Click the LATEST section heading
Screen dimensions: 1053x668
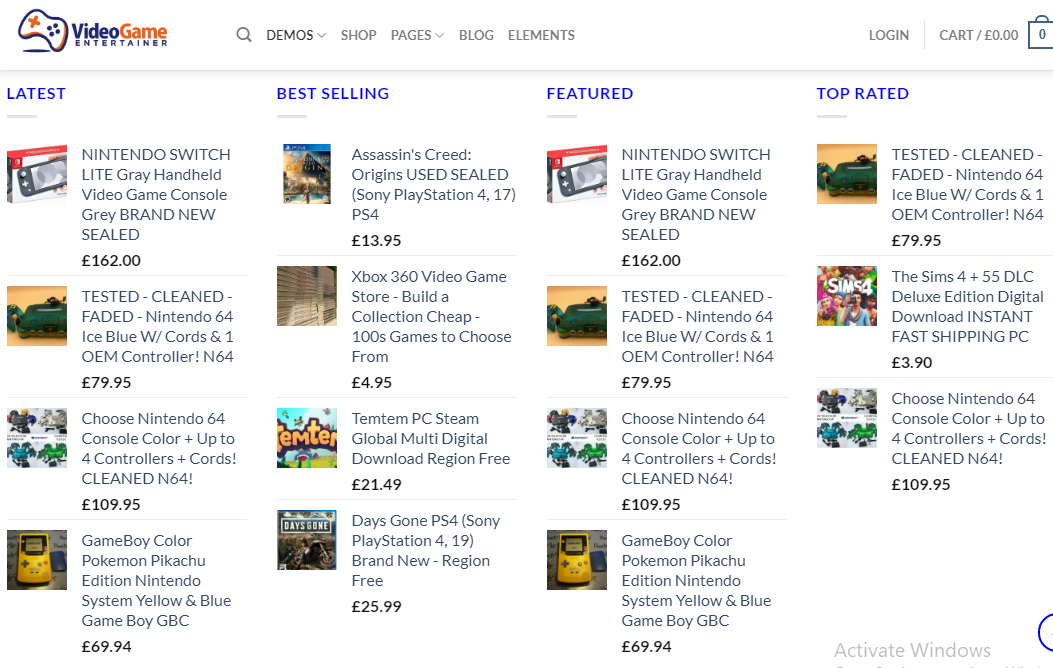click(x=36, y=93)
